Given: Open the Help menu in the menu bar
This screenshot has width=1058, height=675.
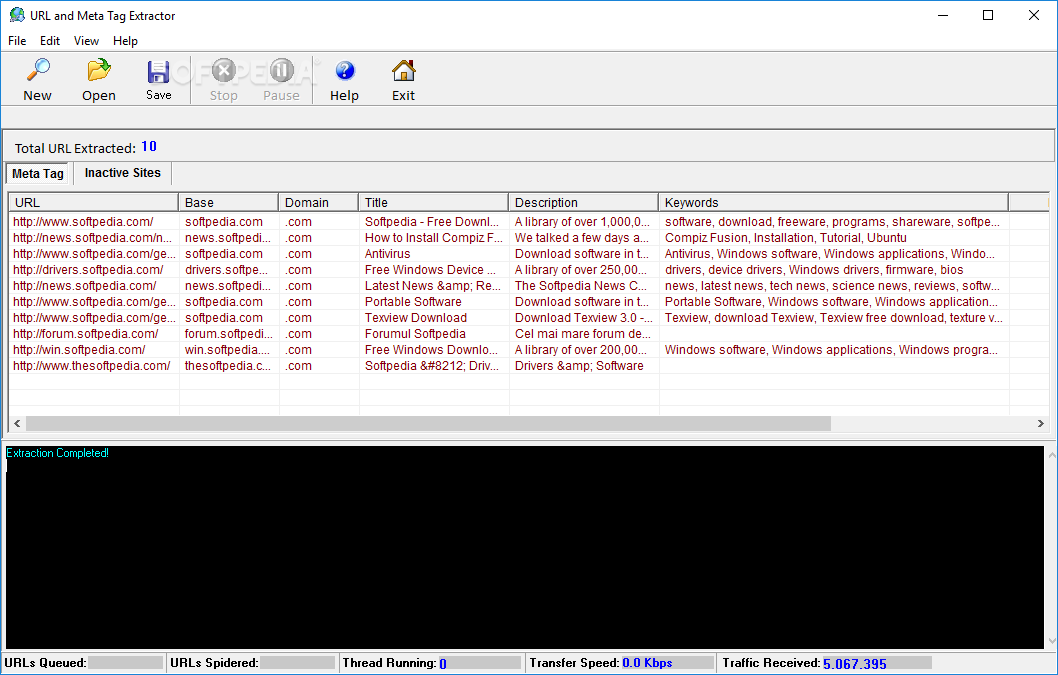Looking at the screenshot, I should click(126, 40).
